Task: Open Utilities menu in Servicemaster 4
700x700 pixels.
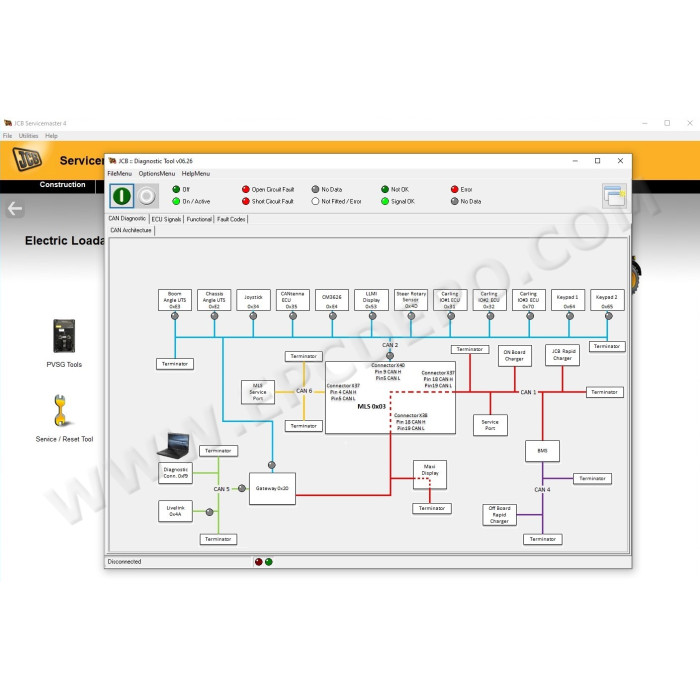Action: [x=29, y=136]
